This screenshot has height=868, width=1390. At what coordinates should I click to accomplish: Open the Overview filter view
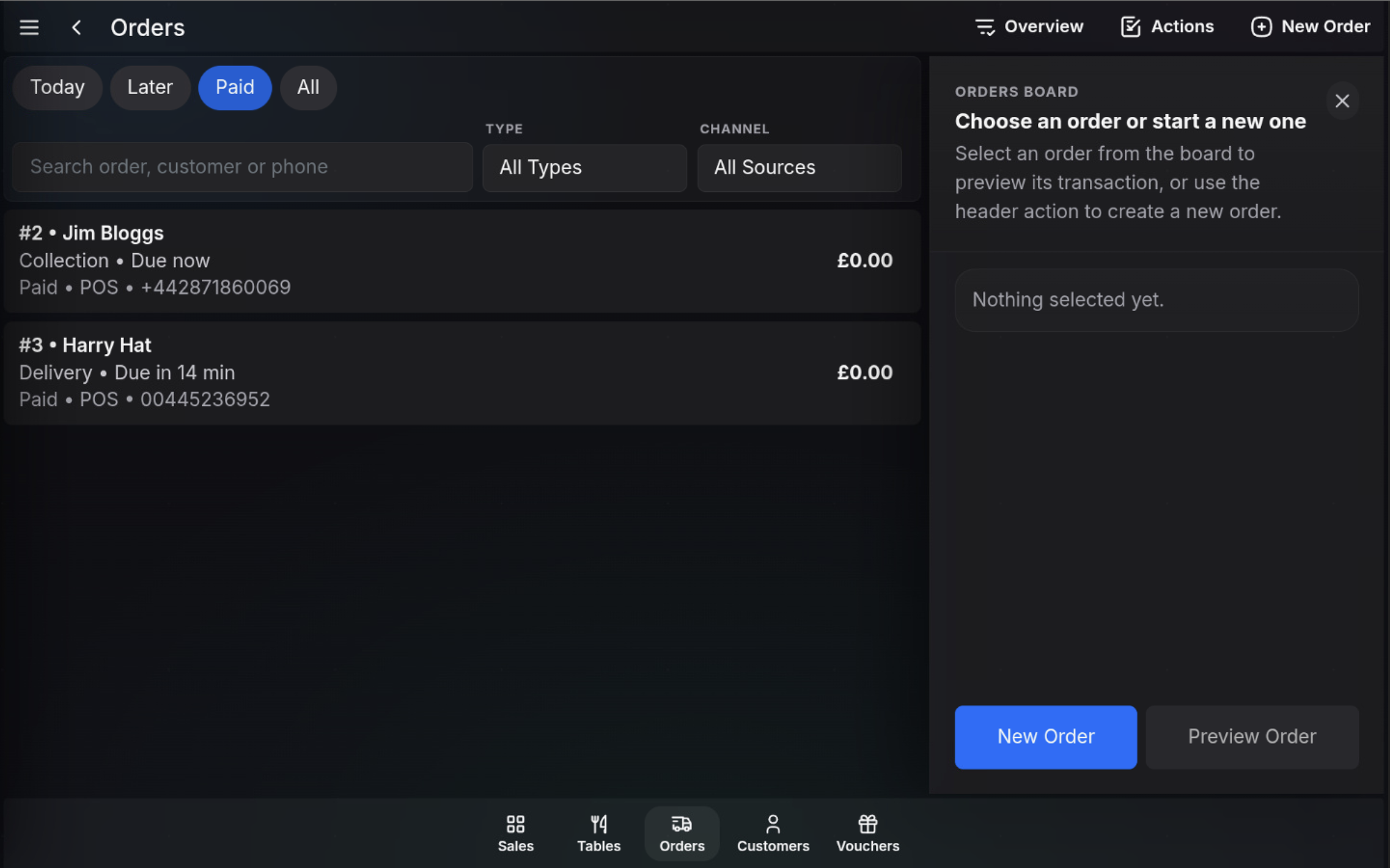[1029, 27]
